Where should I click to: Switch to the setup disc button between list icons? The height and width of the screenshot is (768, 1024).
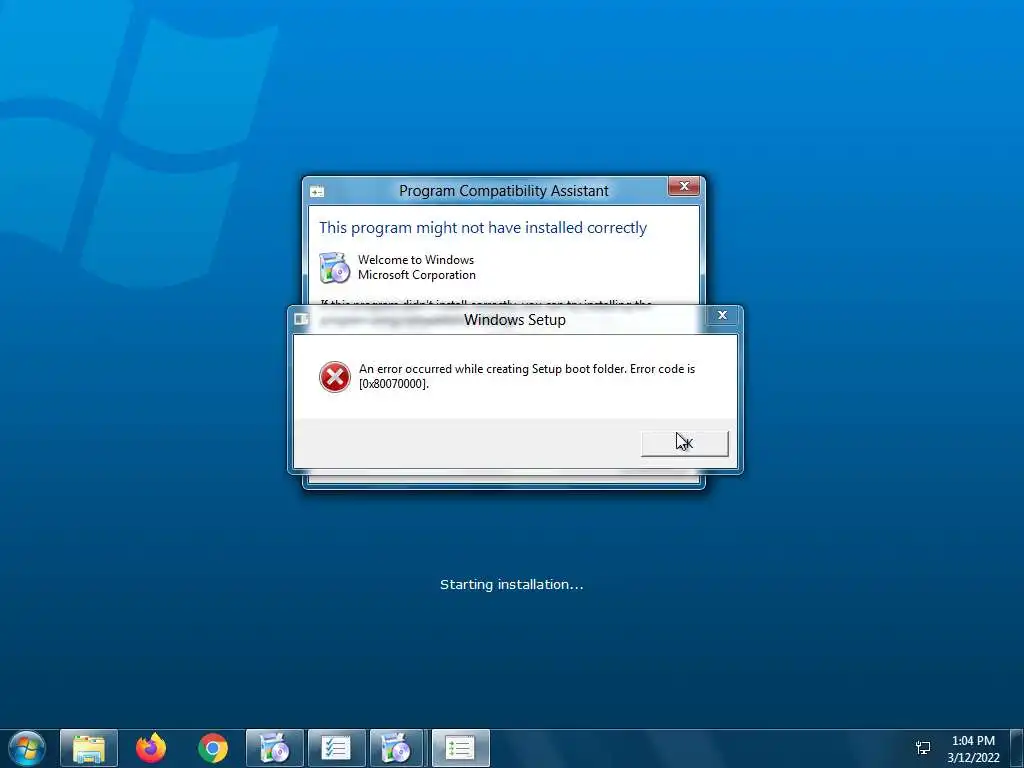coord(396,748)
